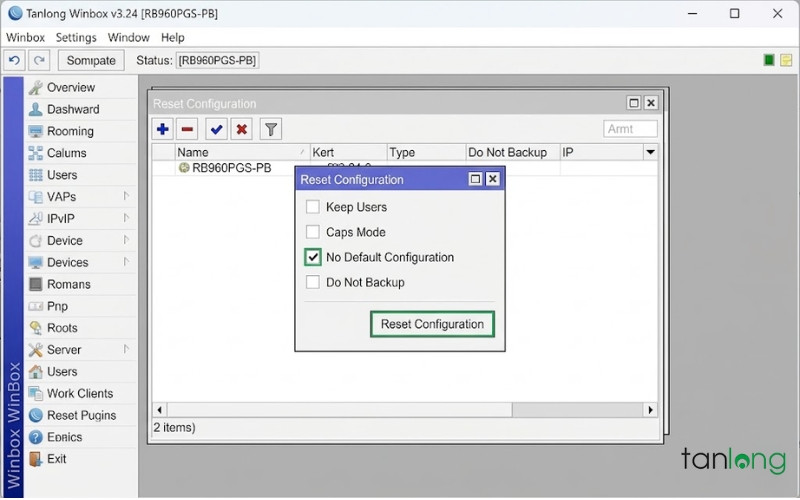
Task: Open the Settings menu
Action: [x=76, y=37]
